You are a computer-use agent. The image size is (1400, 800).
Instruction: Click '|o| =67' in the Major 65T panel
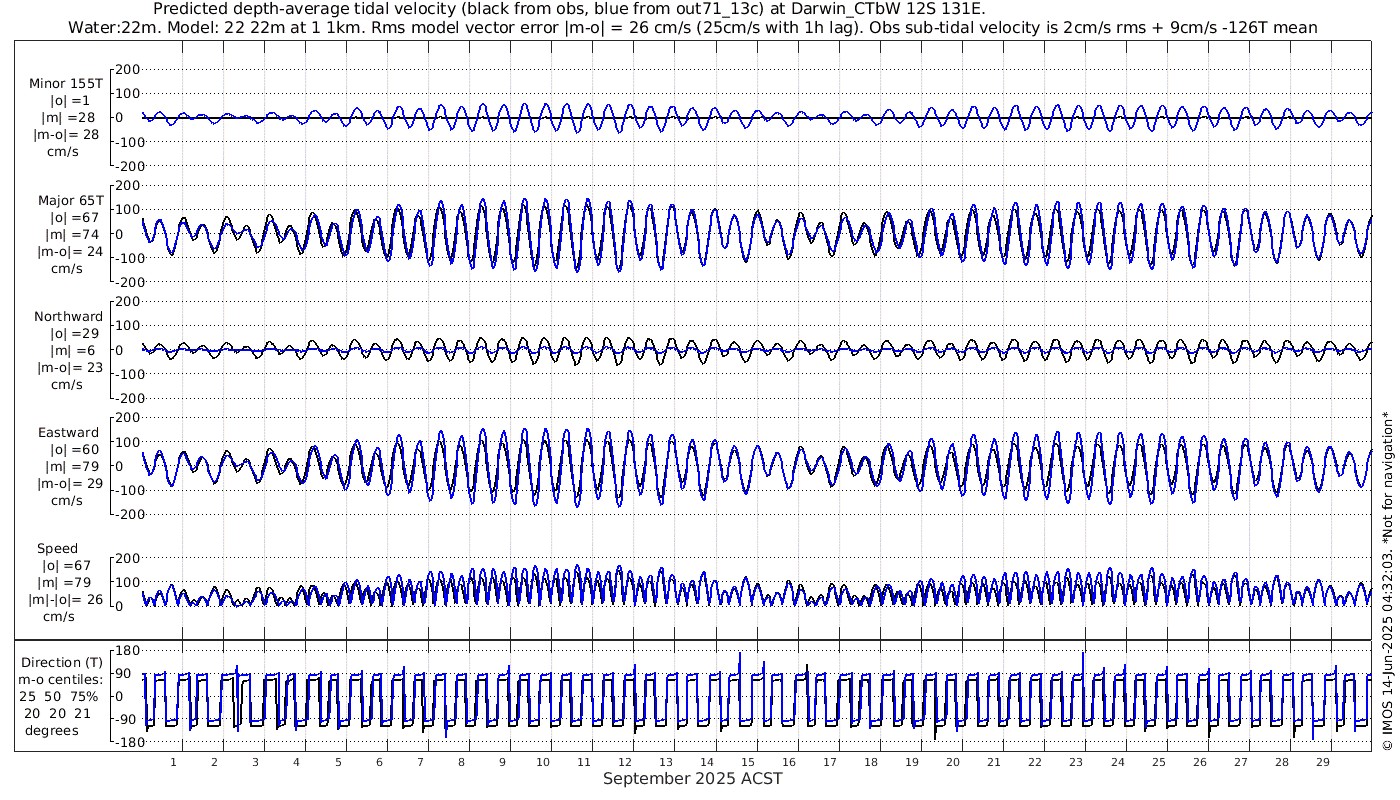[70, 218]
